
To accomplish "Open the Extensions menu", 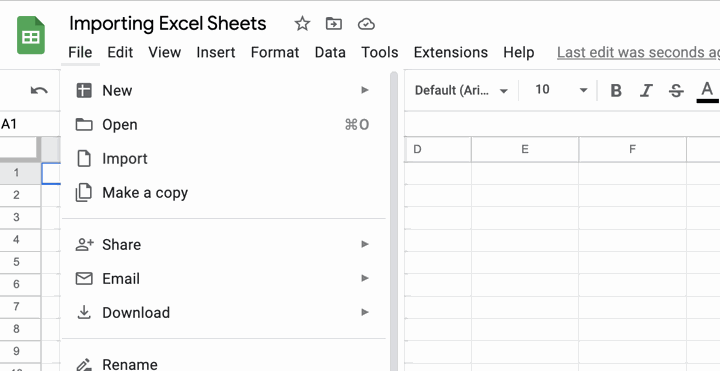I will (450, 52).
